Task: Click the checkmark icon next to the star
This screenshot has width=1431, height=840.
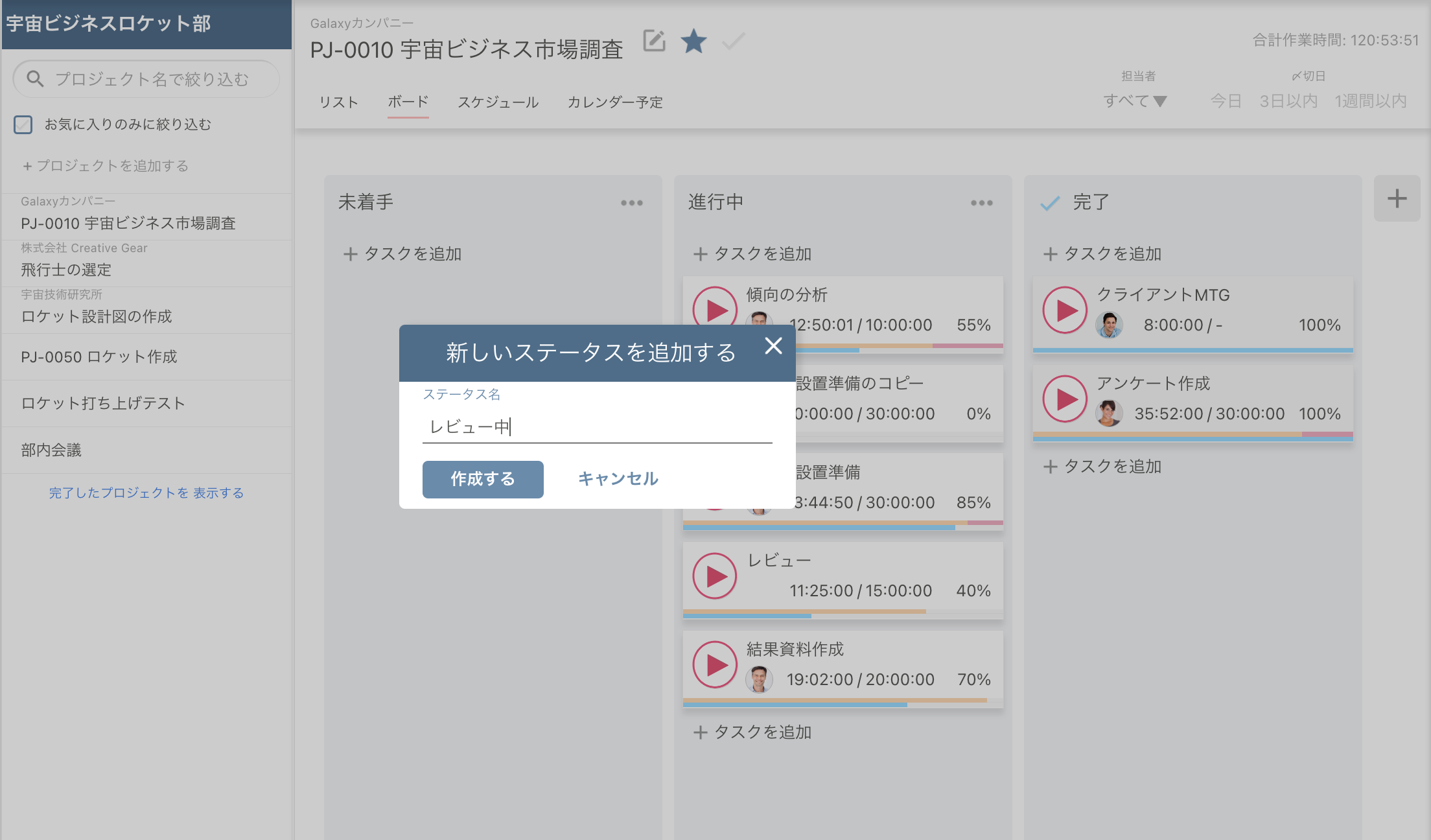Action: [x=732, y=41]
